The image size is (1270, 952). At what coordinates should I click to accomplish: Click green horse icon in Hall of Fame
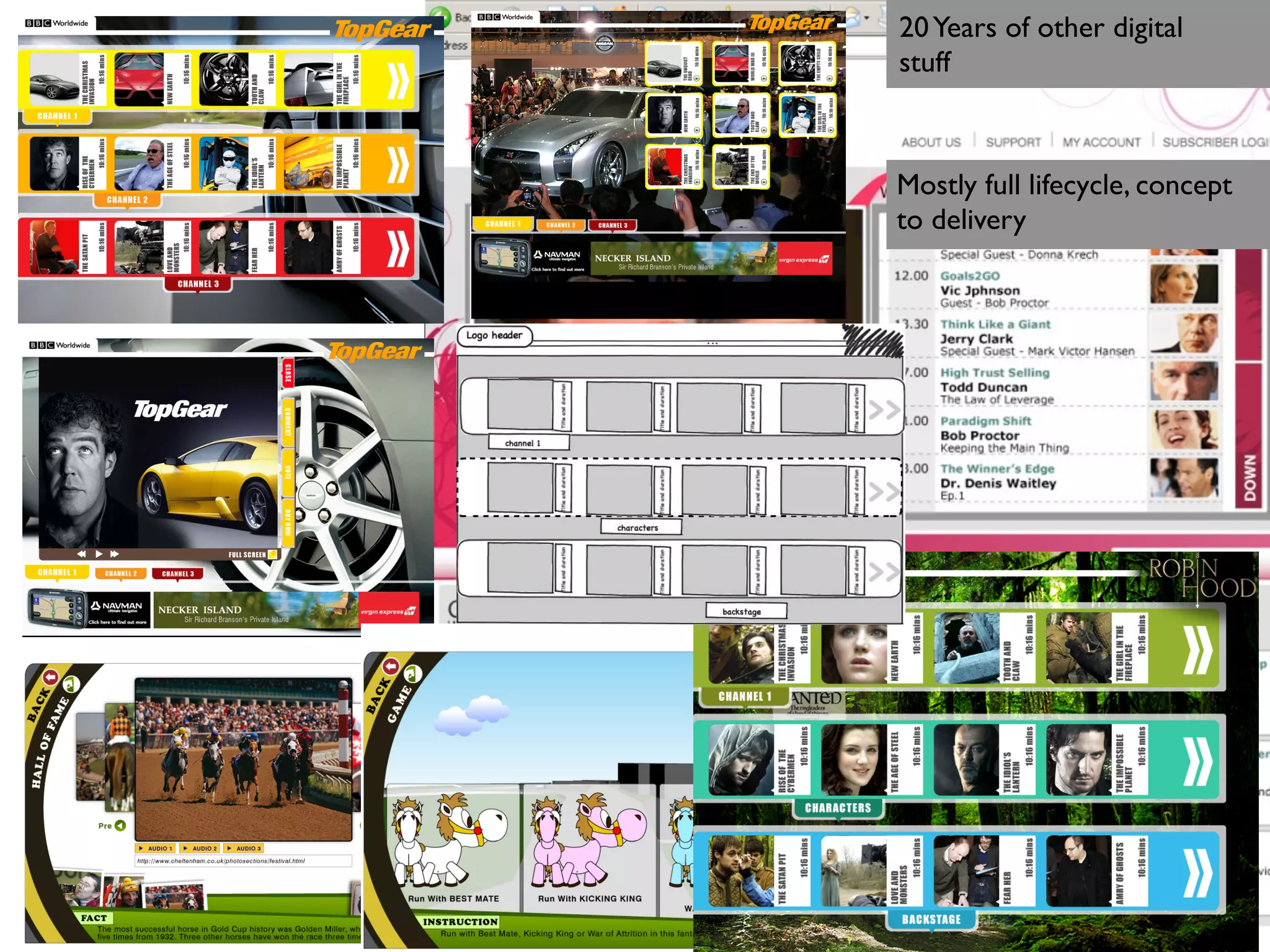click(71, 683)
